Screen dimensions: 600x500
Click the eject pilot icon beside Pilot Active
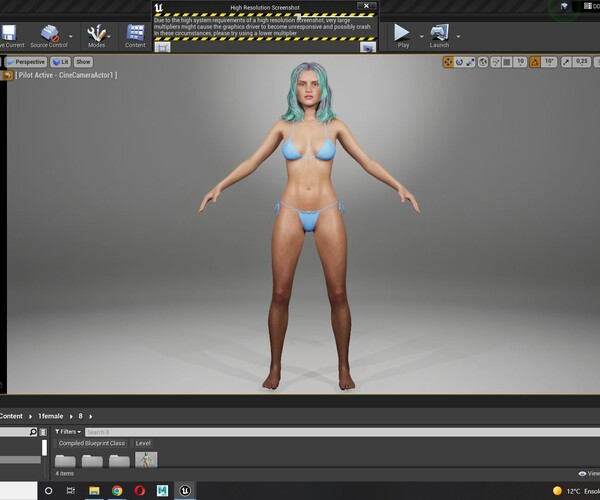click(7, 75)
